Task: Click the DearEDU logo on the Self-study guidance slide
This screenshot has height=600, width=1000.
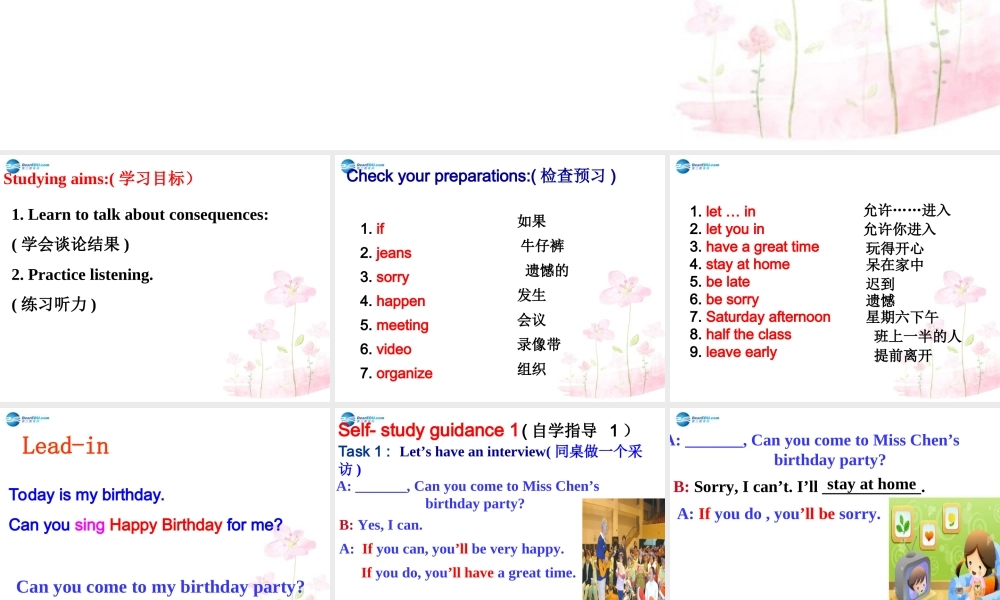Action: click(x=352, y=419)
